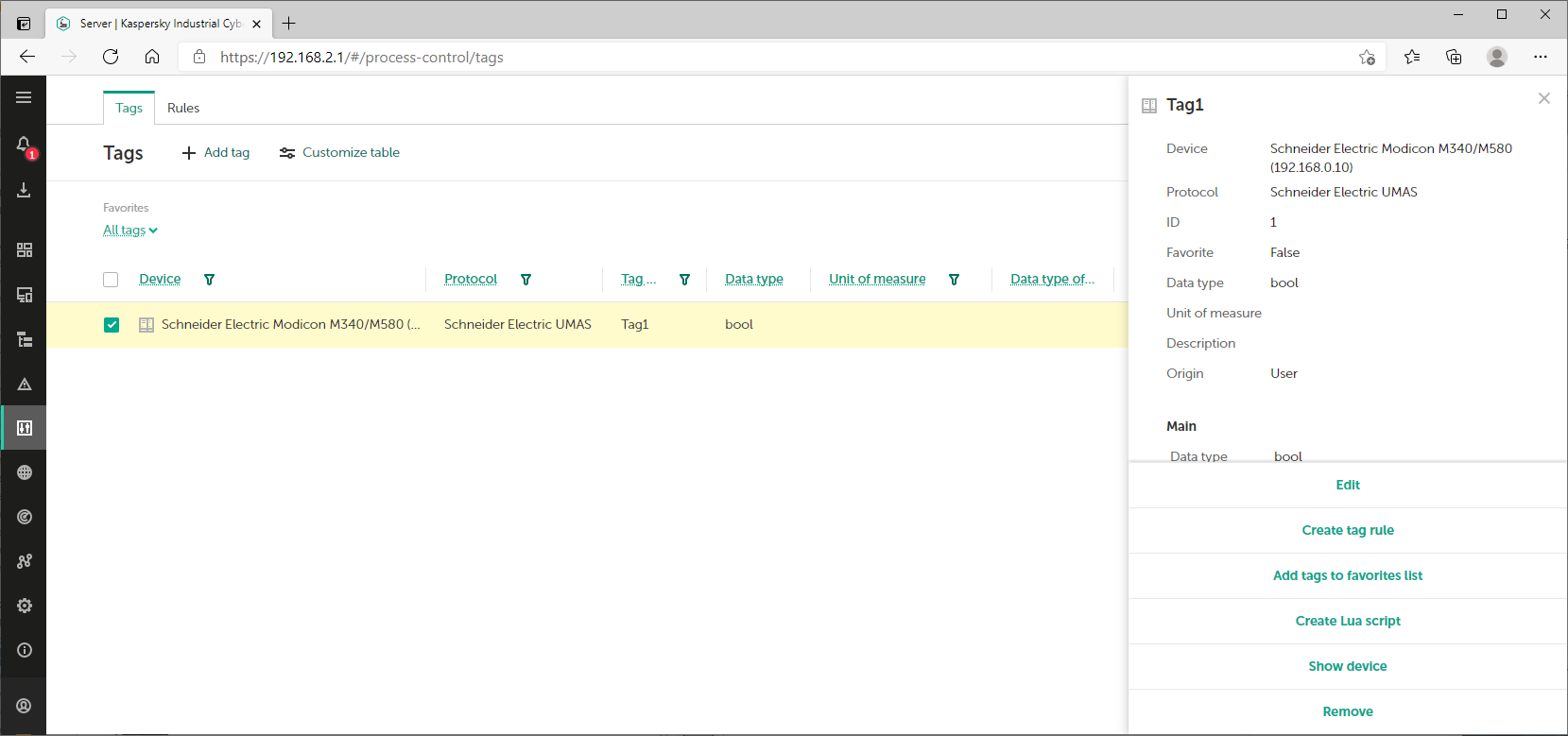The image size is (1568, 736).
Task: Switch to the Rules tab
Action: [183, 108]
